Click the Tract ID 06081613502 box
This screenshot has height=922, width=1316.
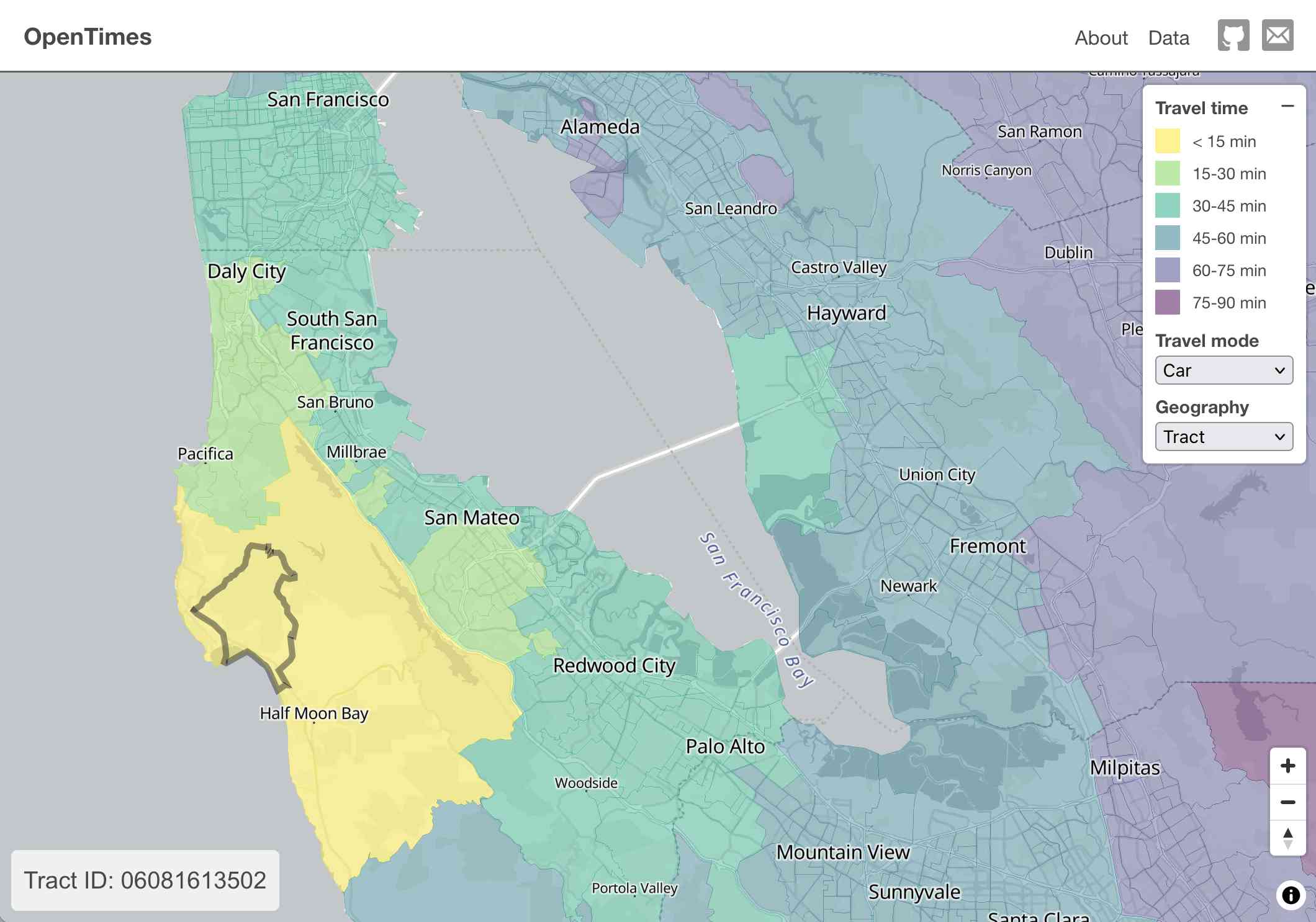[145, 880]
